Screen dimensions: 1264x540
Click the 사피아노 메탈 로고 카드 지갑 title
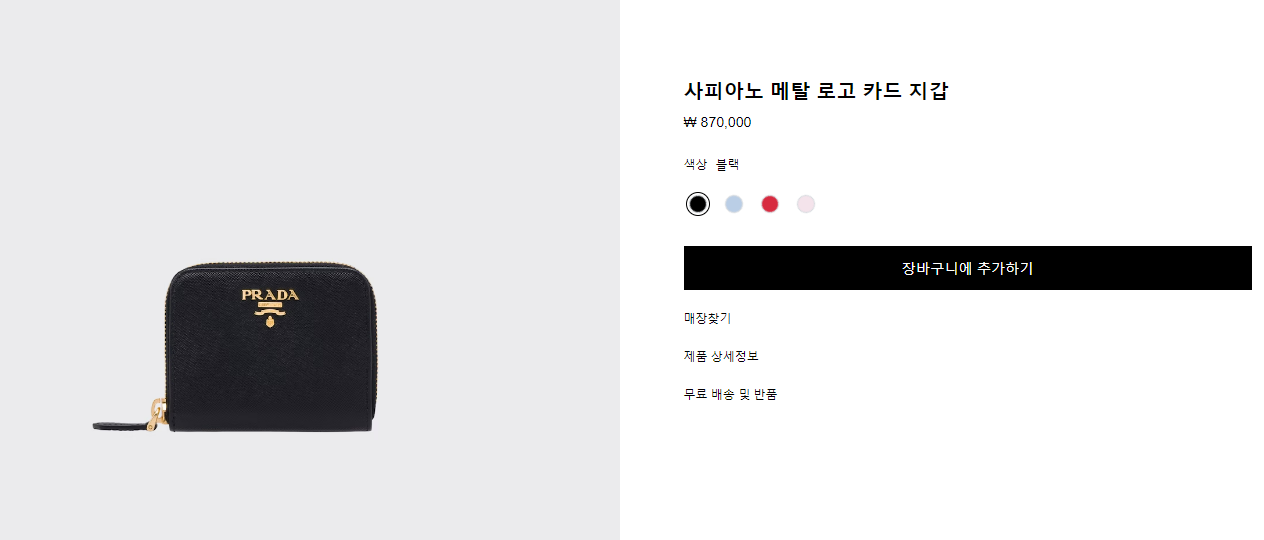(816, 91)
